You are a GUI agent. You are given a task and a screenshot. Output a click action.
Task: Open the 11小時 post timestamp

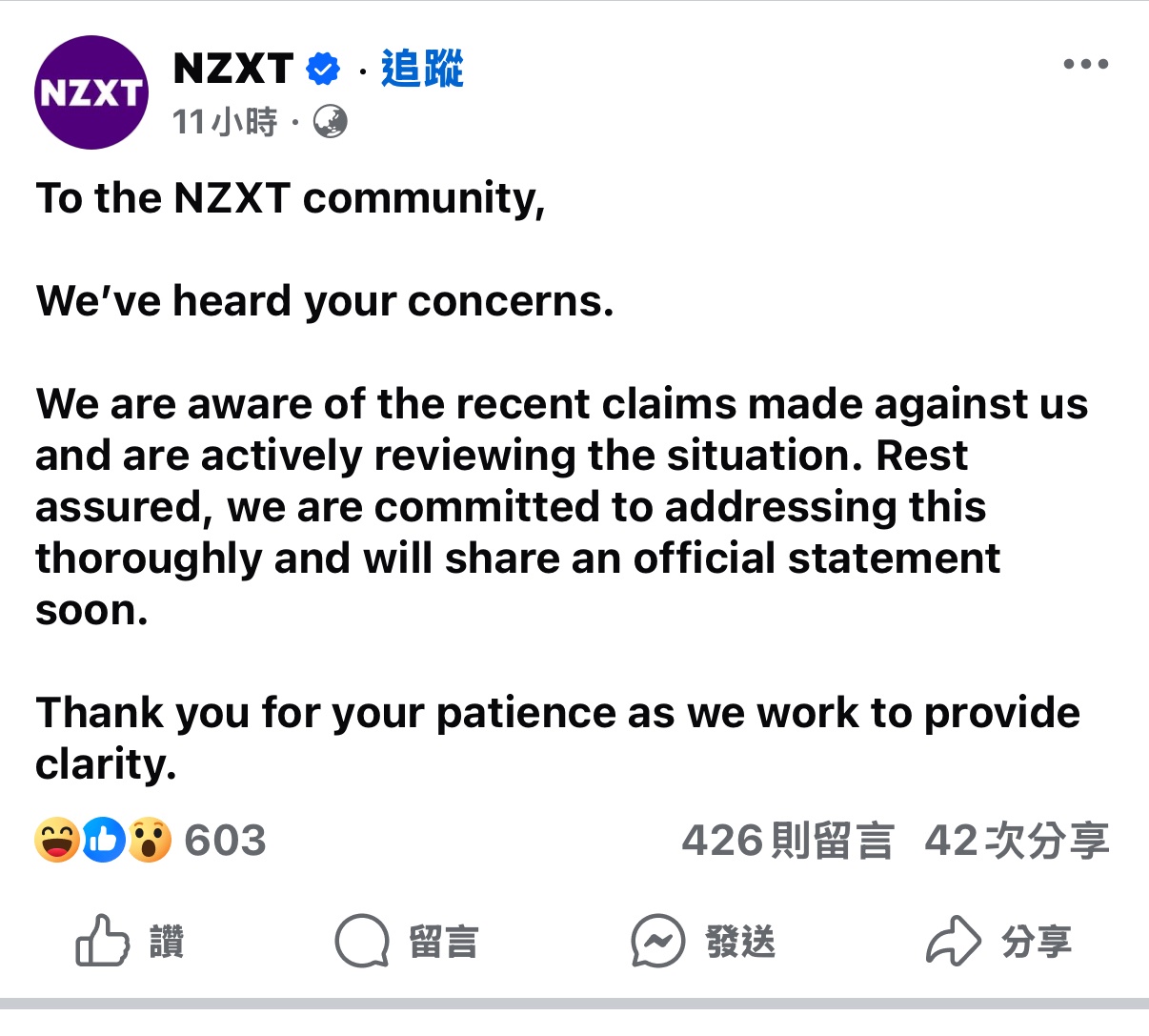[225, 122]
